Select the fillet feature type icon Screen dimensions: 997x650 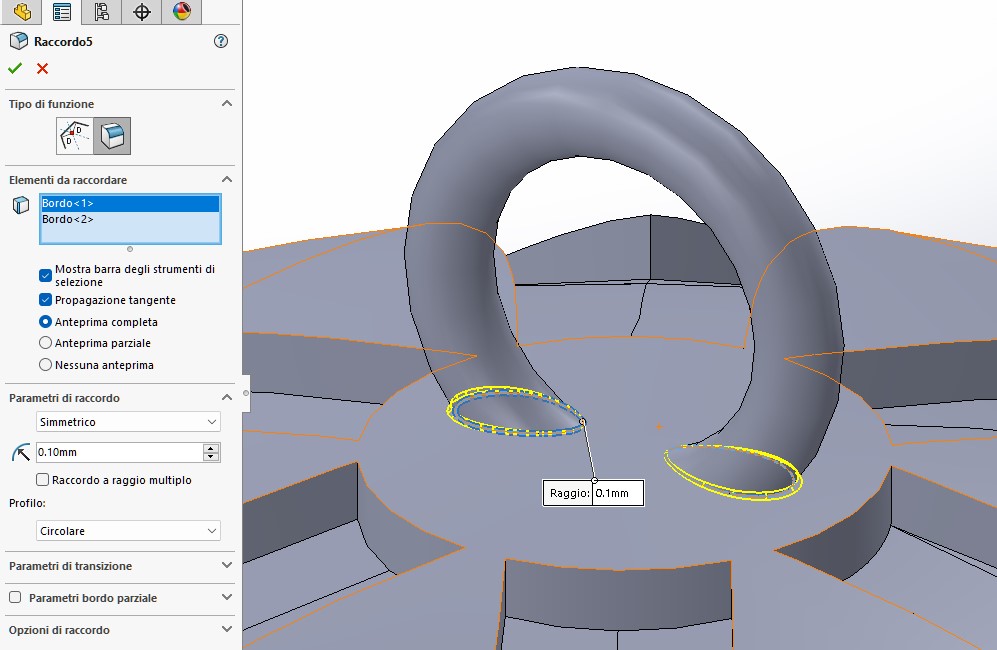pyautogui.click(x=112, y=135)
